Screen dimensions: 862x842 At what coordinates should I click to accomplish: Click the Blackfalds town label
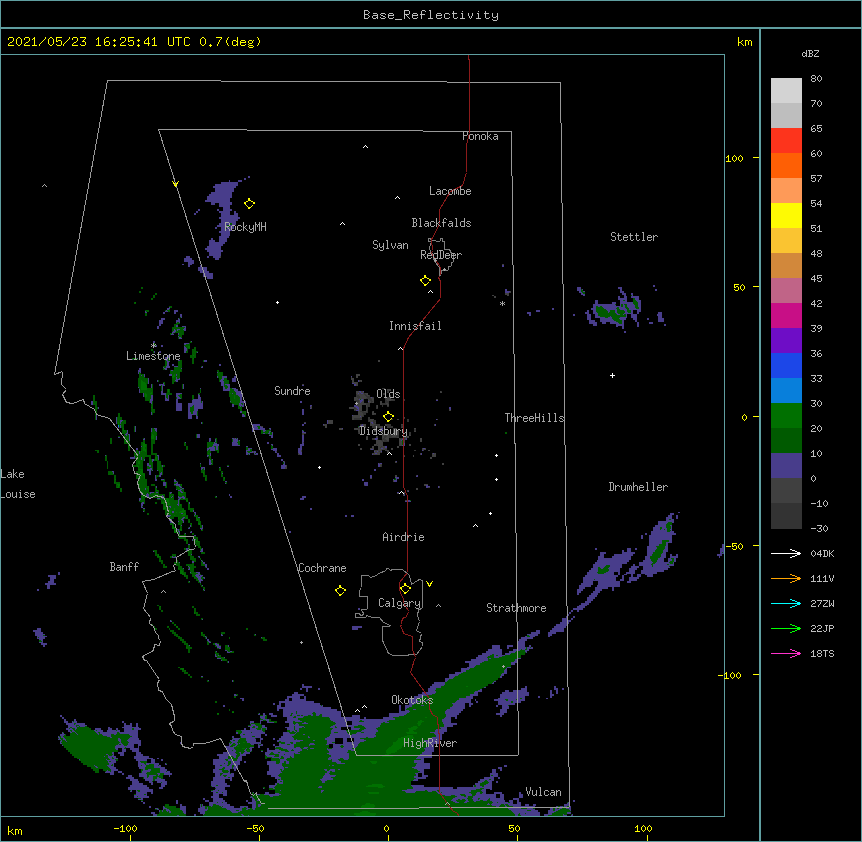pyautogui.click(x=441, y=223)
